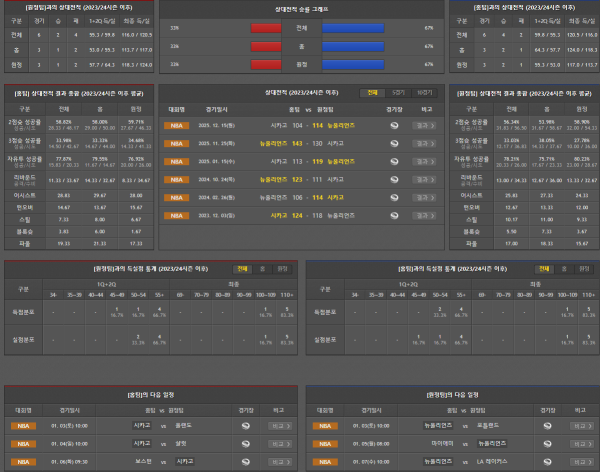Image resolution: width=600 pixels, height=472 pixels.
Task: Select 홈 tab in left scoring stats panel
Action: [261, 268]
